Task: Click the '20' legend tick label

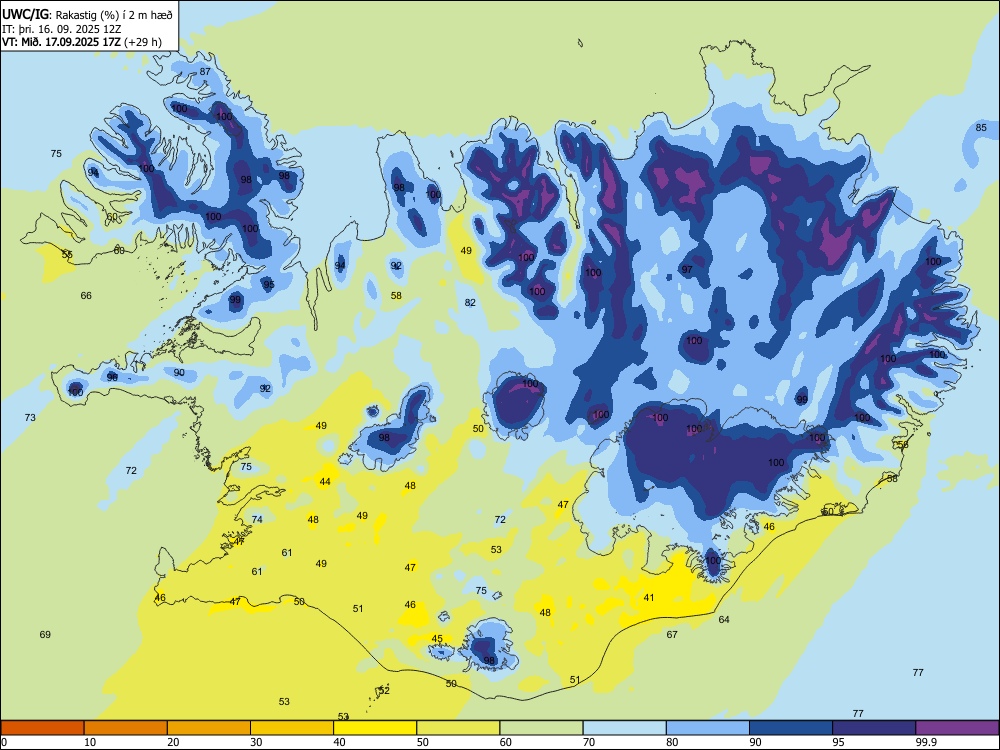Action: click(x=173, y=742)
